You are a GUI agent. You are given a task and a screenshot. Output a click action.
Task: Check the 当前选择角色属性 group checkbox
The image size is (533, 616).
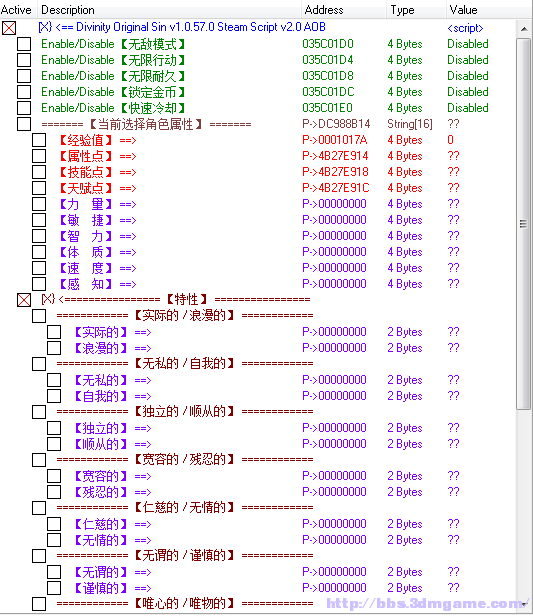pyautogui.click(x=24, y=124)
